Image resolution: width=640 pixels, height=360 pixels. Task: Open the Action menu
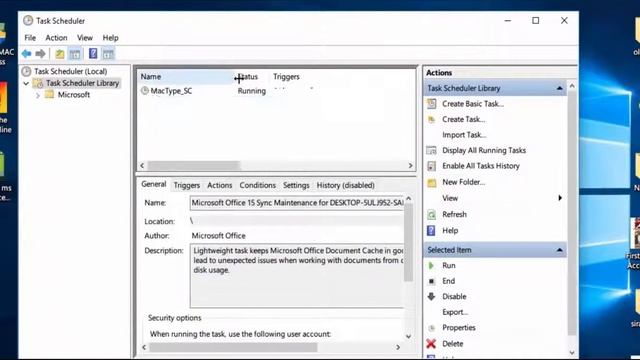click(56, 38)
